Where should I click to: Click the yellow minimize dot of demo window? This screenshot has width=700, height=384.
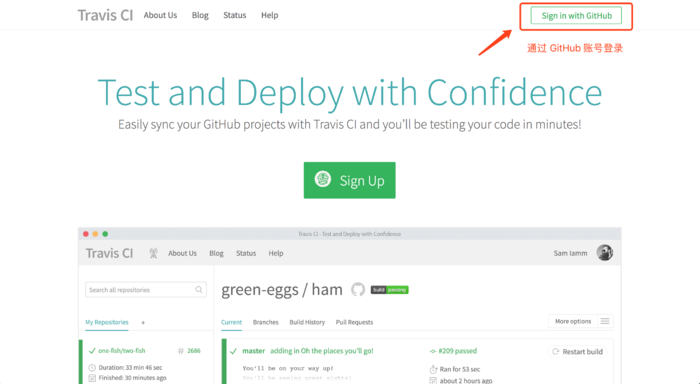pos(95,234)
